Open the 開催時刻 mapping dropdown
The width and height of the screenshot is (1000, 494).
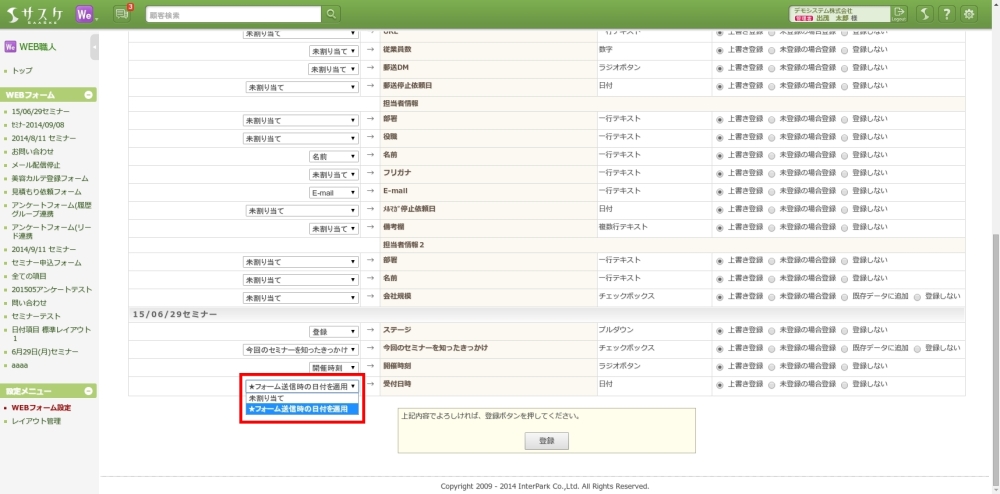click(333, 367)
